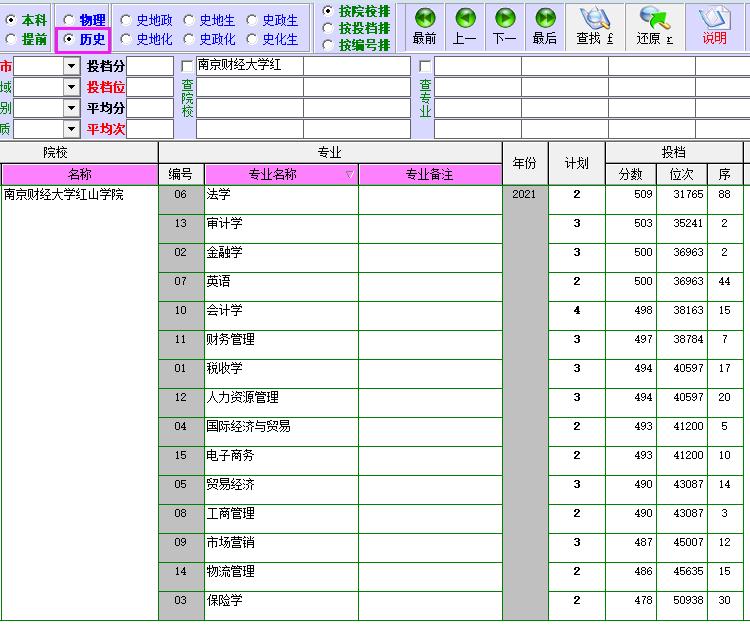Open the 查找 search tool
The image size is (750, 626).
point(595,27)
